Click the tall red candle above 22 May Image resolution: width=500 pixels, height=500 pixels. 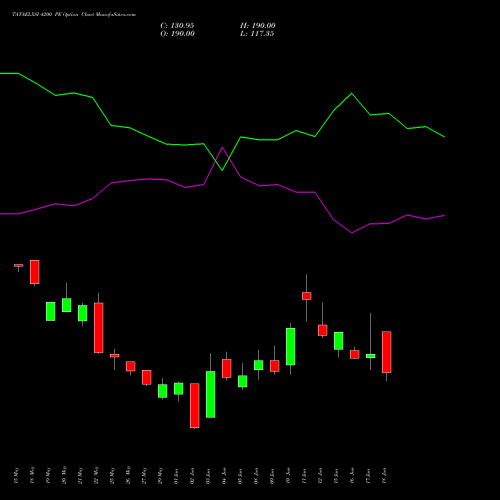point(99,328)
